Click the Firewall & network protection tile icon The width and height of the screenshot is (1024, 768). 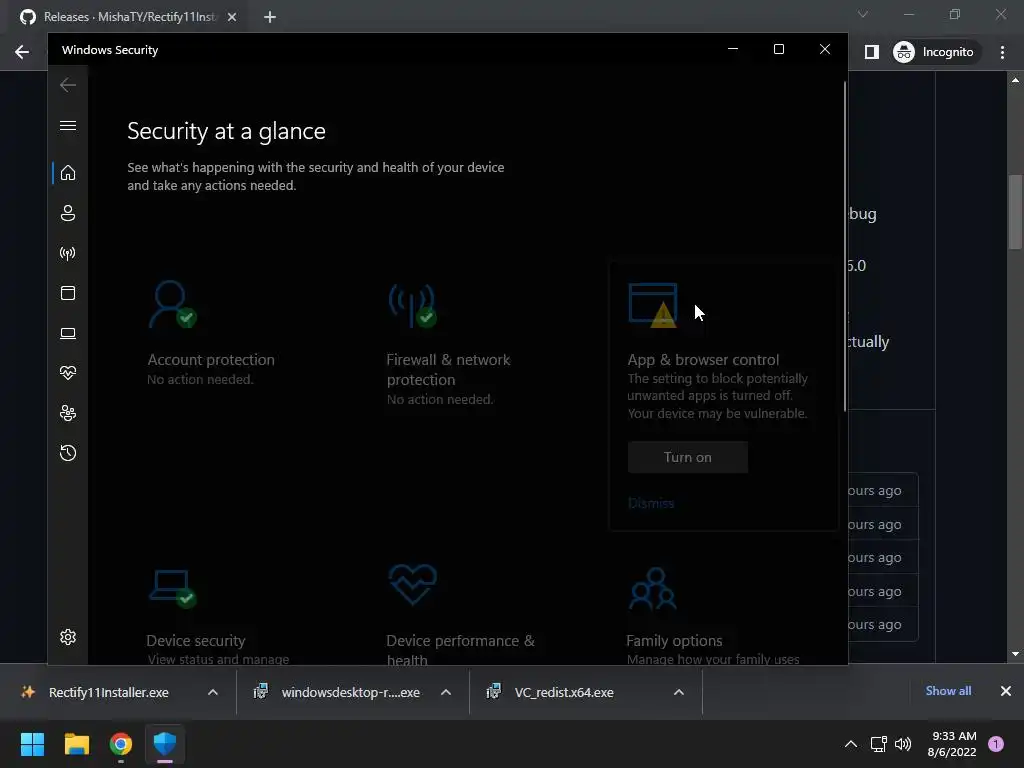[x=413, y=305]
